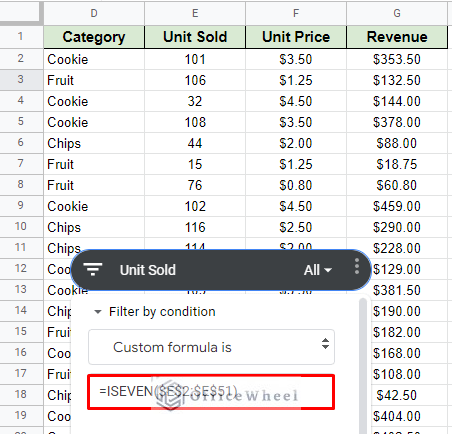Click the Revenue header cell

(x=397, y=37)
